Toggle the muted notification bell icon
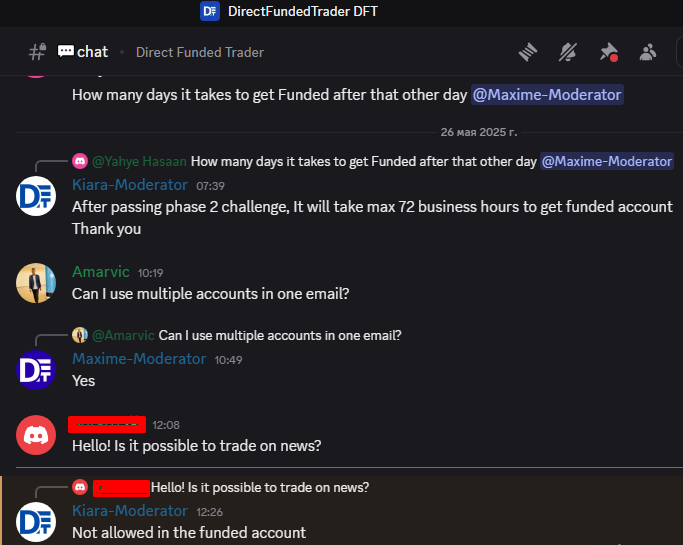The image size is (683, 545). coord(568,52)
